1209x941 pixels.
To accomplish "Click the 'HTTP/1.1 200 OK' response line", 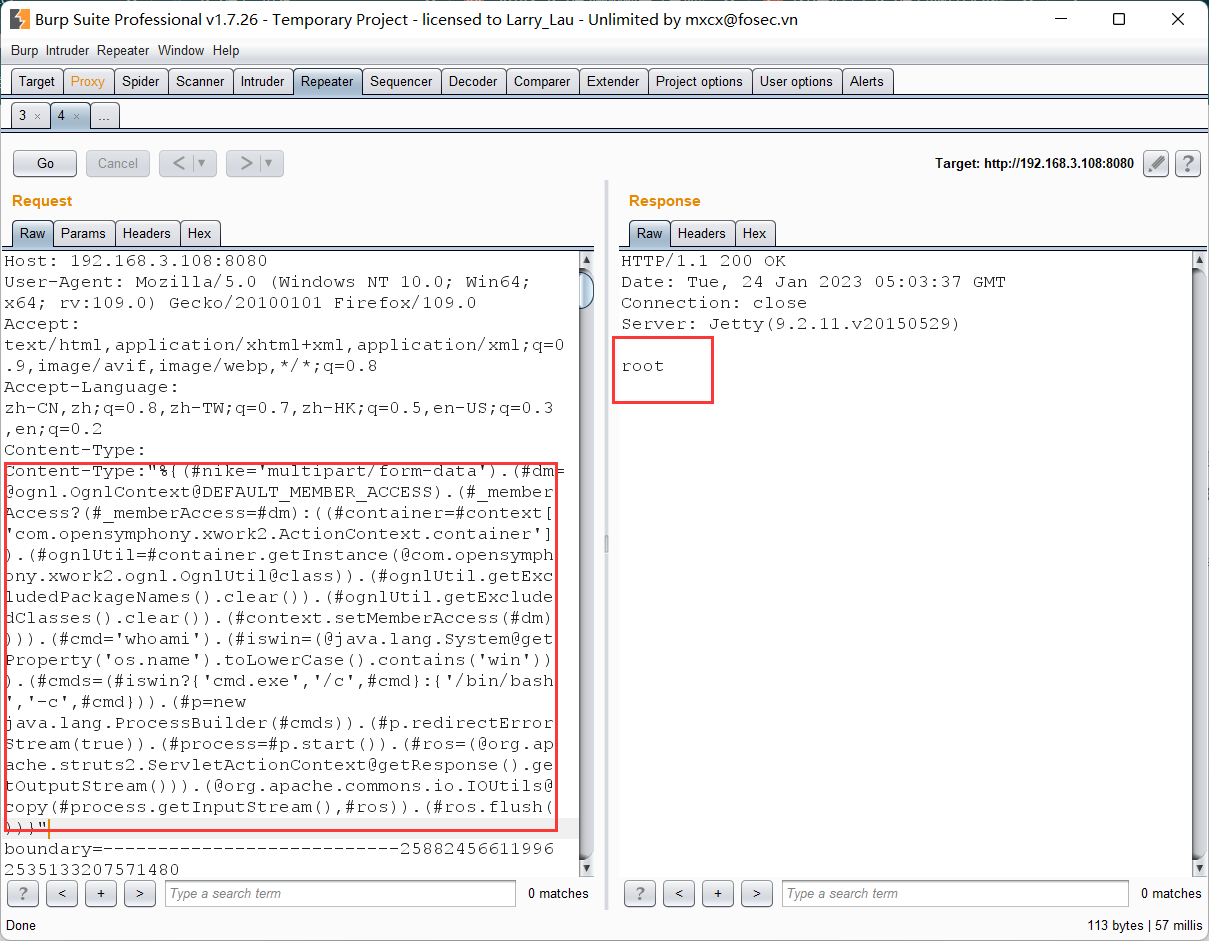I will [x=704, y=261].
